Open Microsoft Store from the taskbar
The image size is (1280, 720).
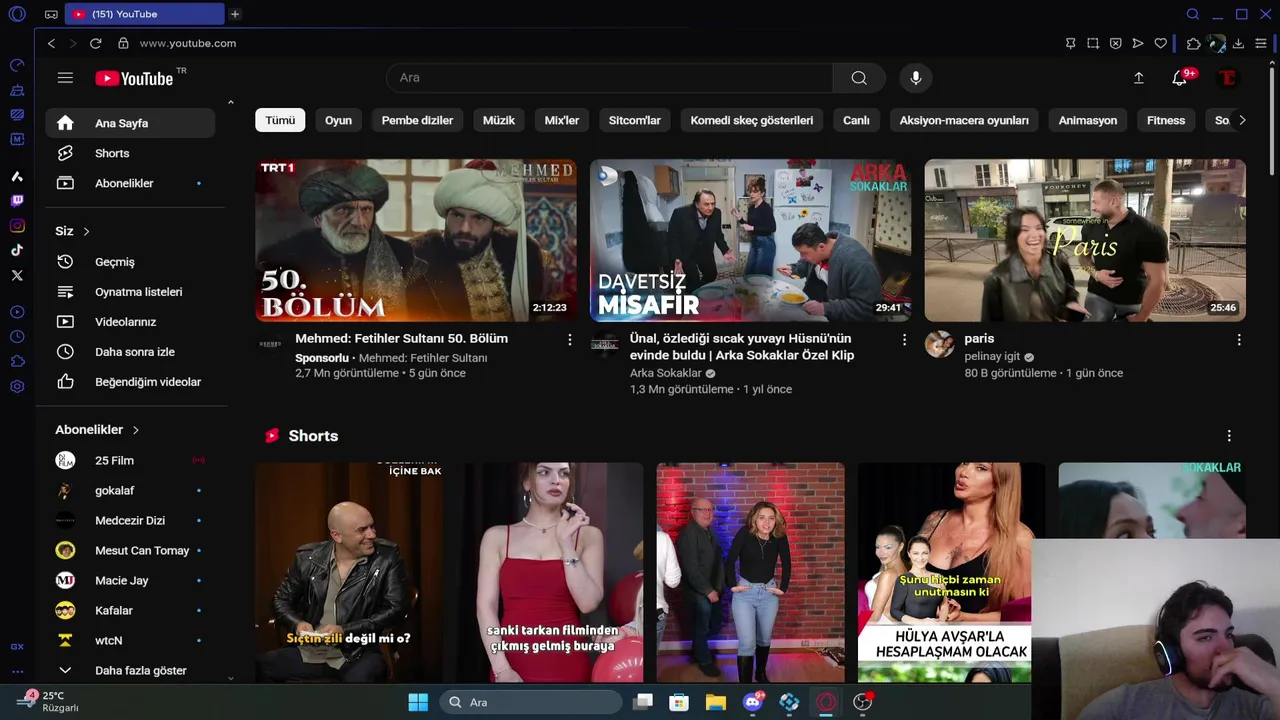(679, 702)
